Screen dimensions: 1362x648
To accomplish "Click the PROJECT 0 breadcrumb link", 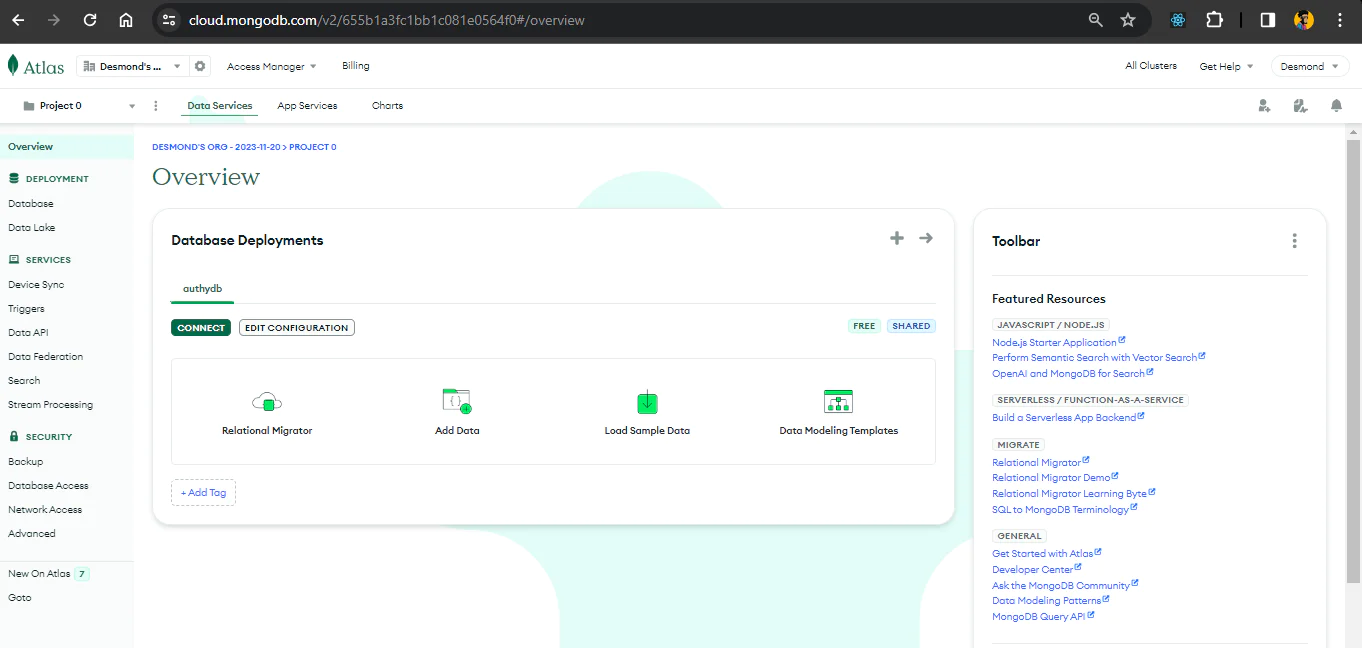I will coord(314,147).
